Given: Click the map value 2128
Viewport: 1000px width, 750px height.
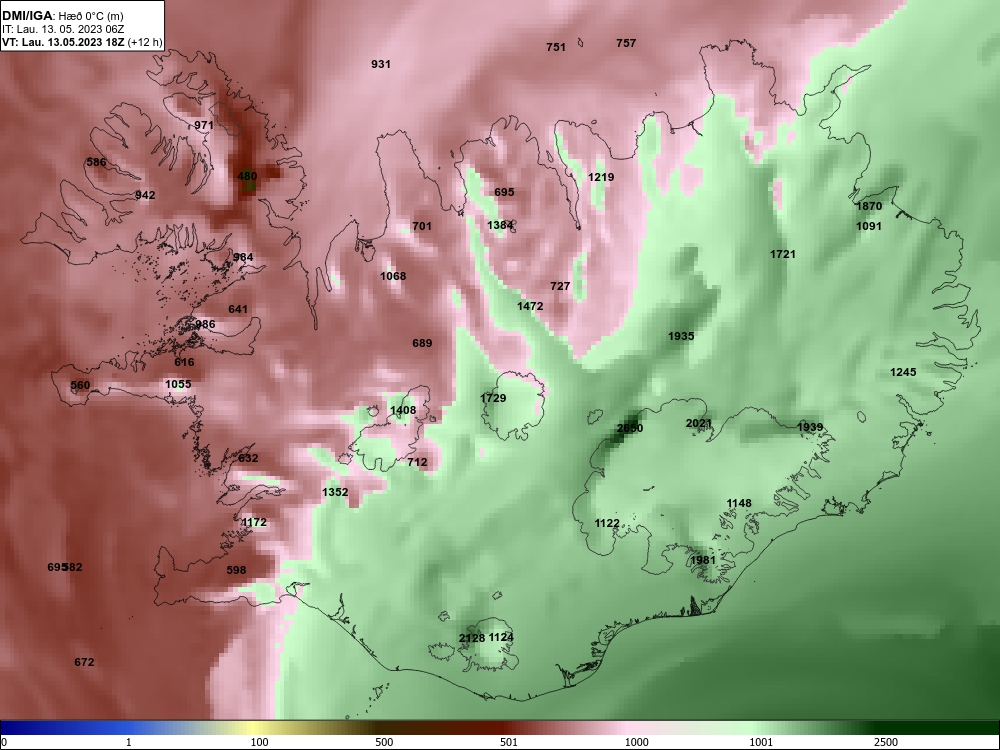Looking at the screenshot, I should pos(472,638).
